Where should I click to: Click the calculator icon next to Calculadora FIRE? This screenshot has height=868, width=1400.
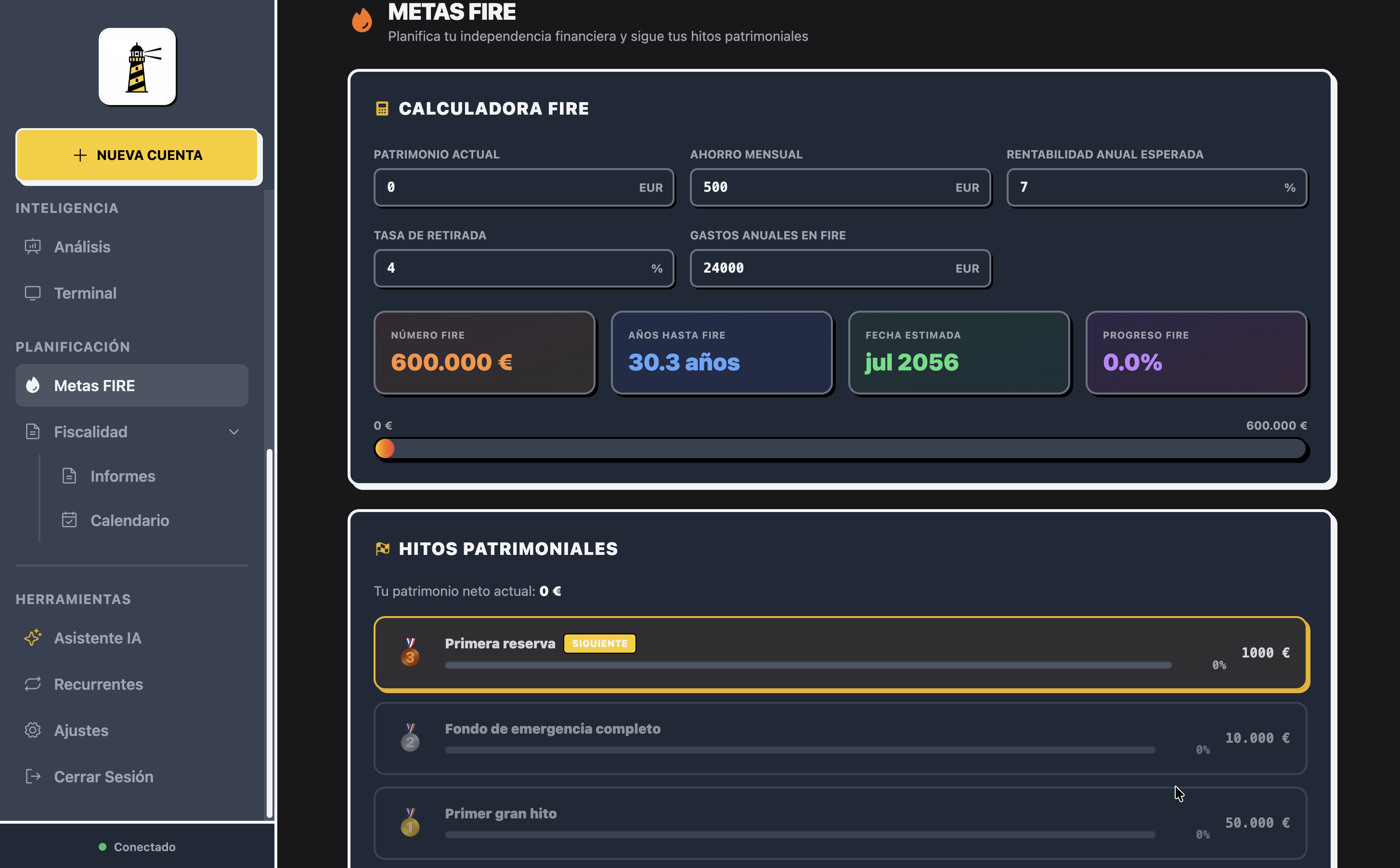382,108
